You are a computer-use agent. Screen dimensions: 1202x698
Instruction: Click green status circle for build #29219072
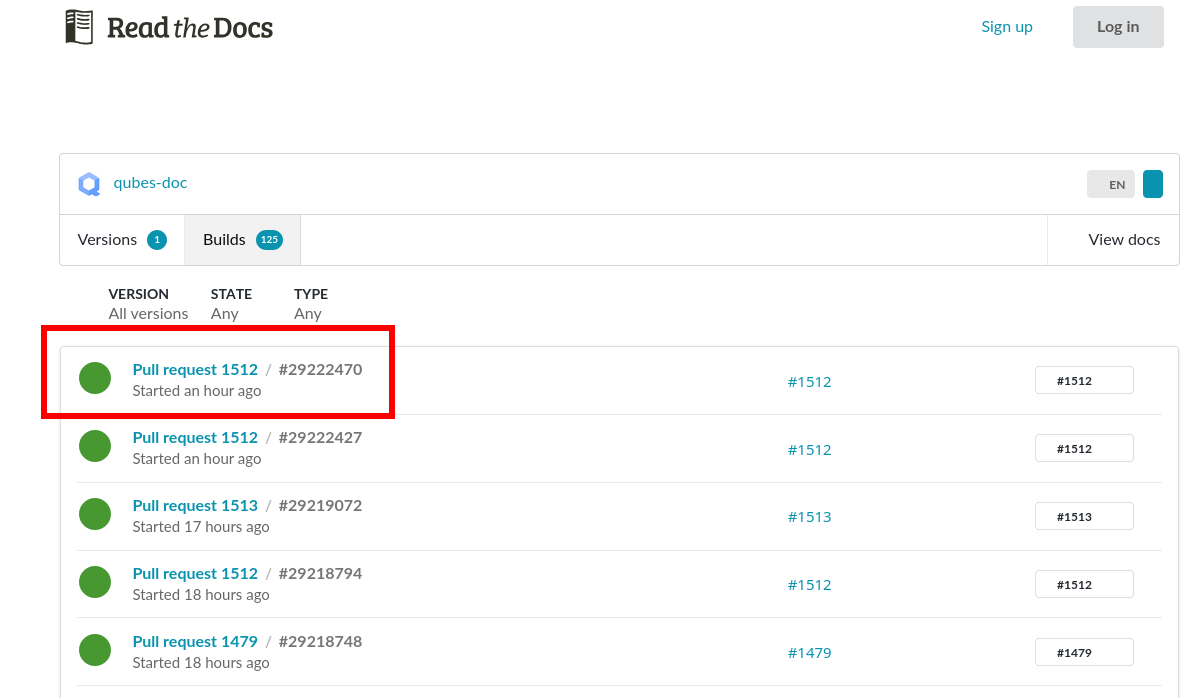(95, 514)
